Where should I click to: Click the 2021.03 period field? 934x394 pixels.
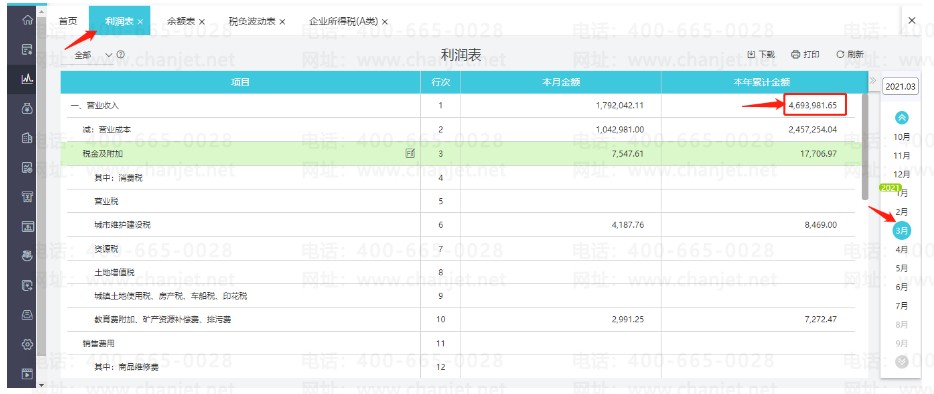(901, 86)
